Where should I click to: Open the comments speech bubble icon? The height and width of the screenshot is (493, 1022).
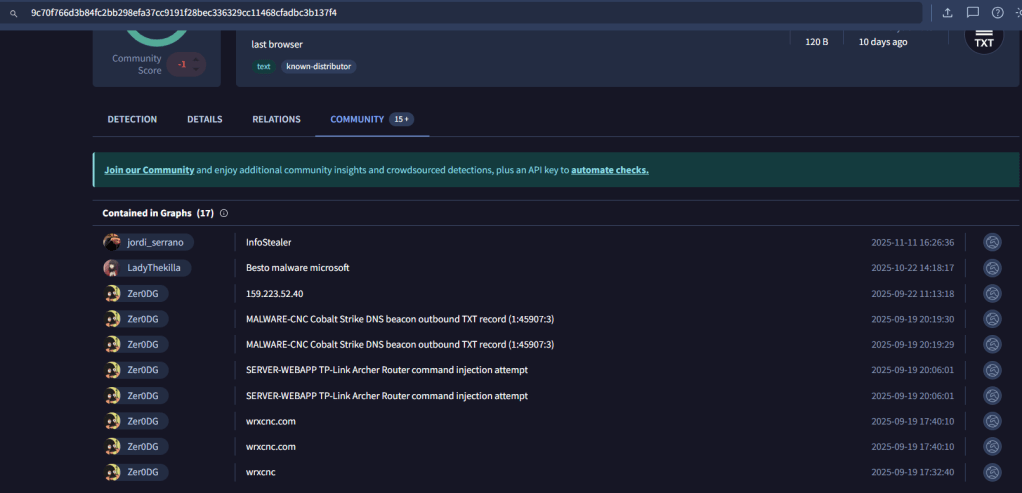click(972, 13)
